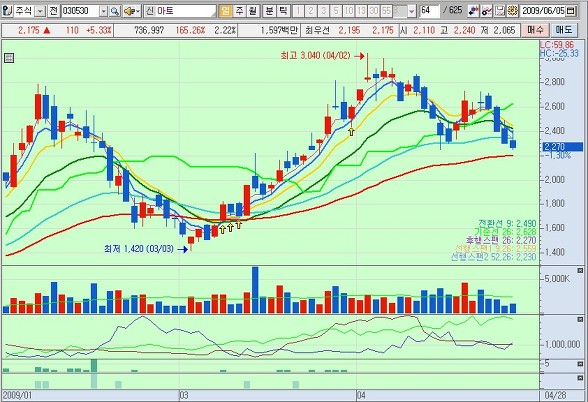This screenshot has height=402, width=588.
Task: Click the save chart floppy disk icon
Action: (500, 11)
